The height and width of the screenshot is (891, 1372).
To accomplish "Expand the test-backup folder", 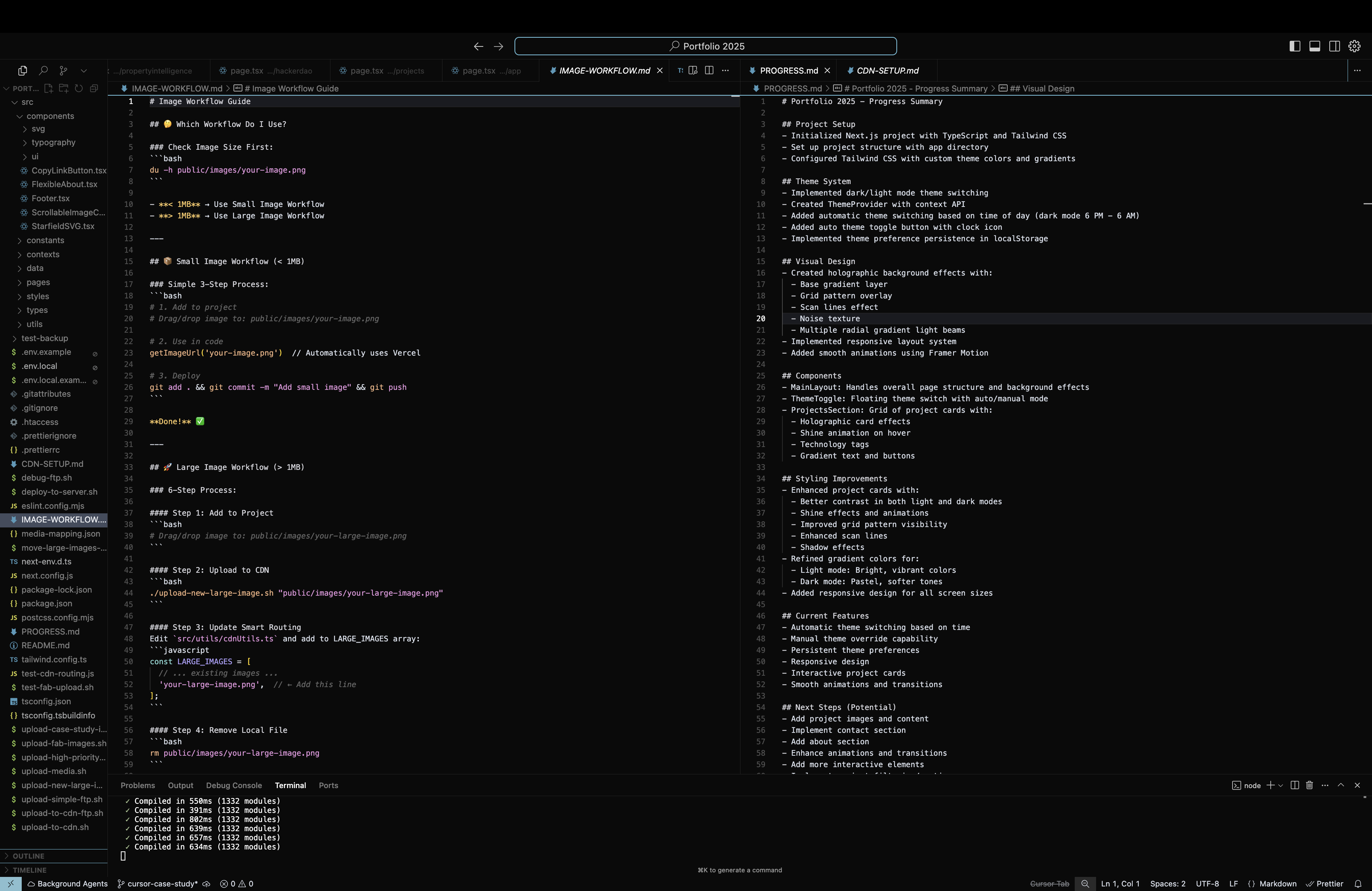I will (54, 338).
